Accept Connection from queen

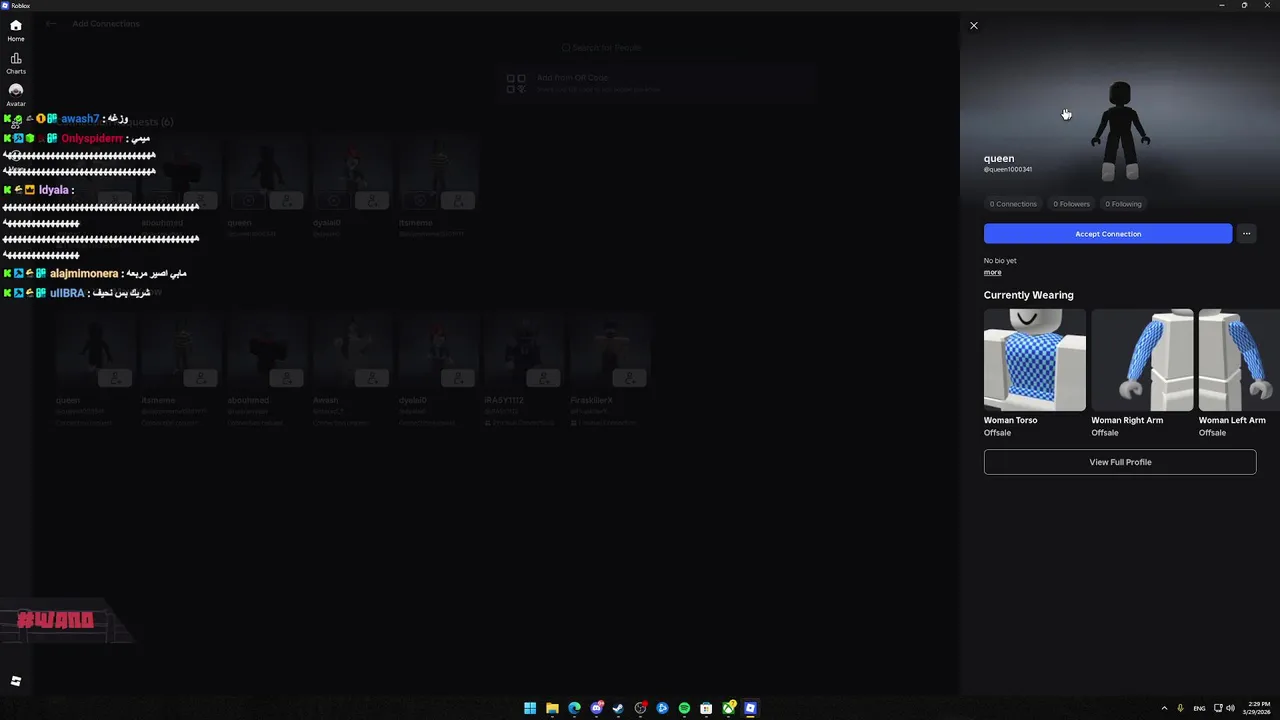point(1108,233)
